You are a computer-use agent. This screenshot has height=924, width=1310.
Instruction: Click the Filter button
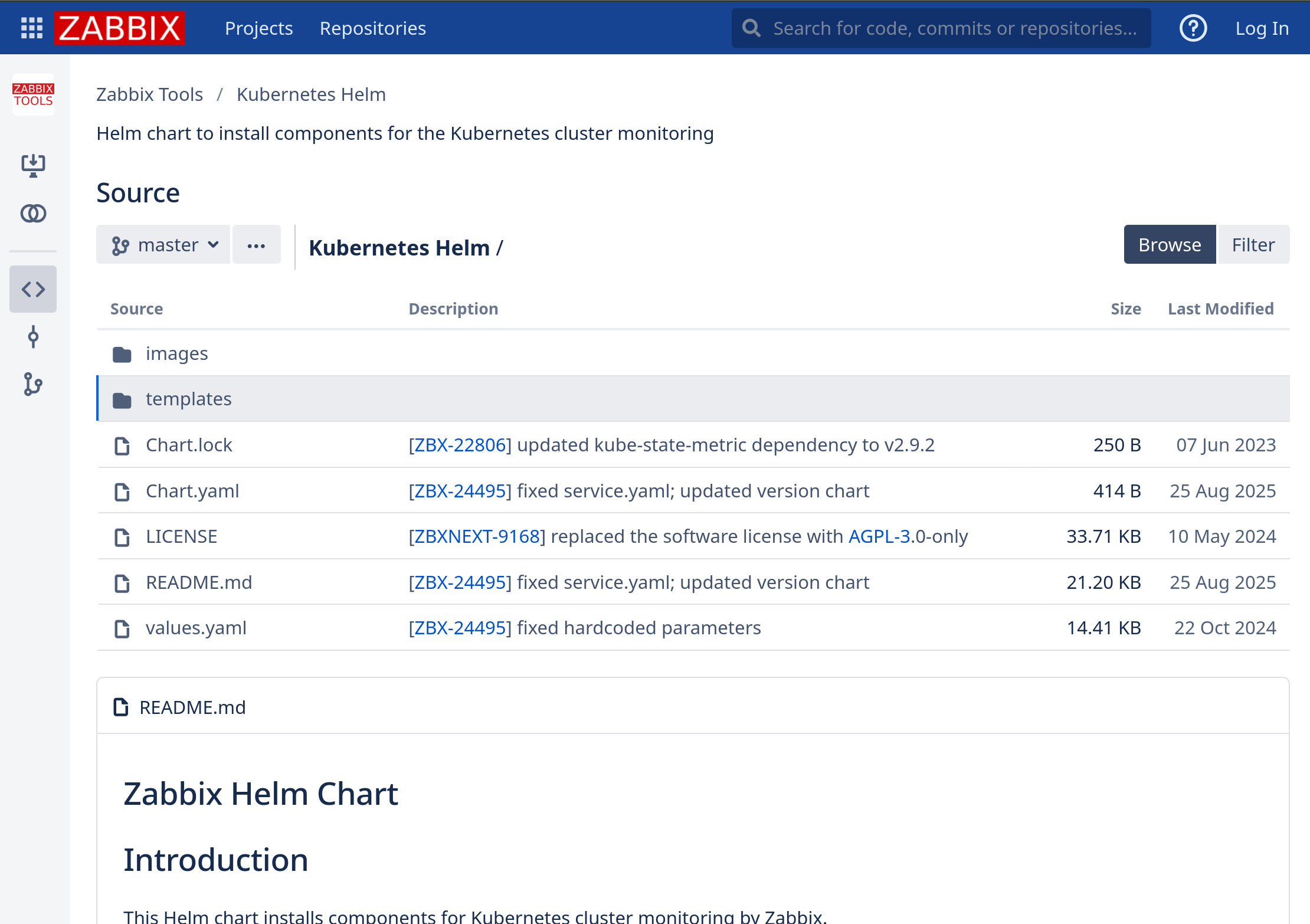tap(1253, 244)
